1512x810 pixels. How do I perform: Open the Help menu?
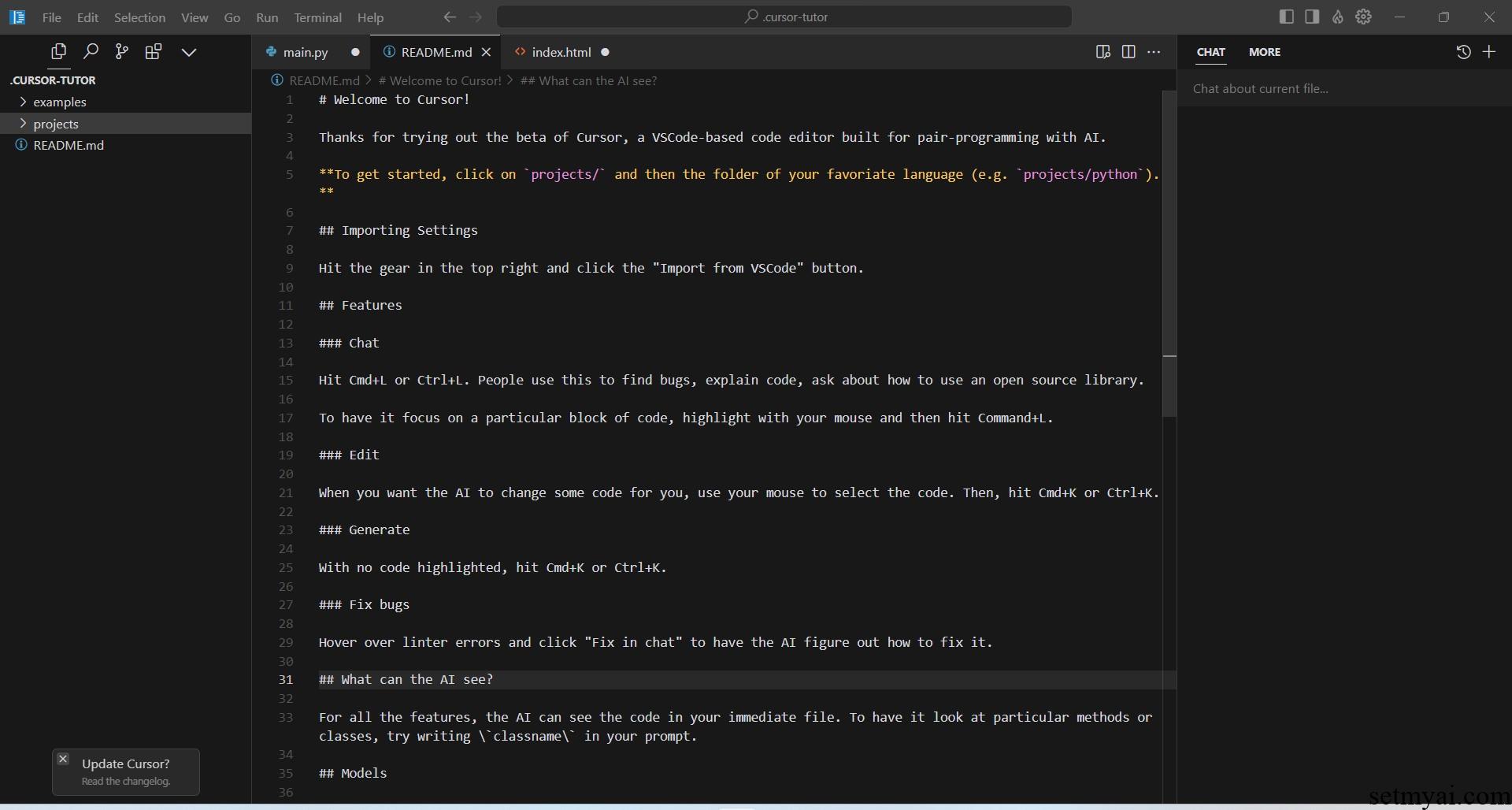(x=370, y=17)
